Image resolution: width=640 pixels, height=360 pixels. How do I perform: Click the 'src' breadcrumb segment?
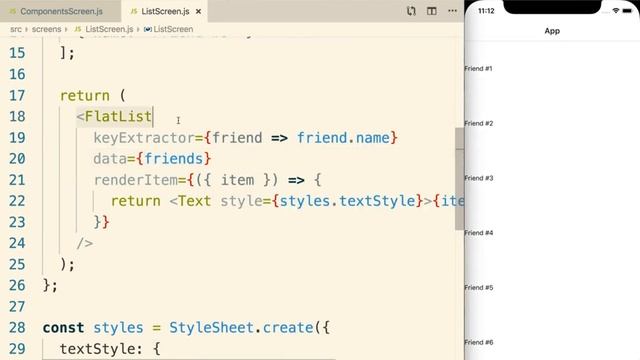coord(16,29)
